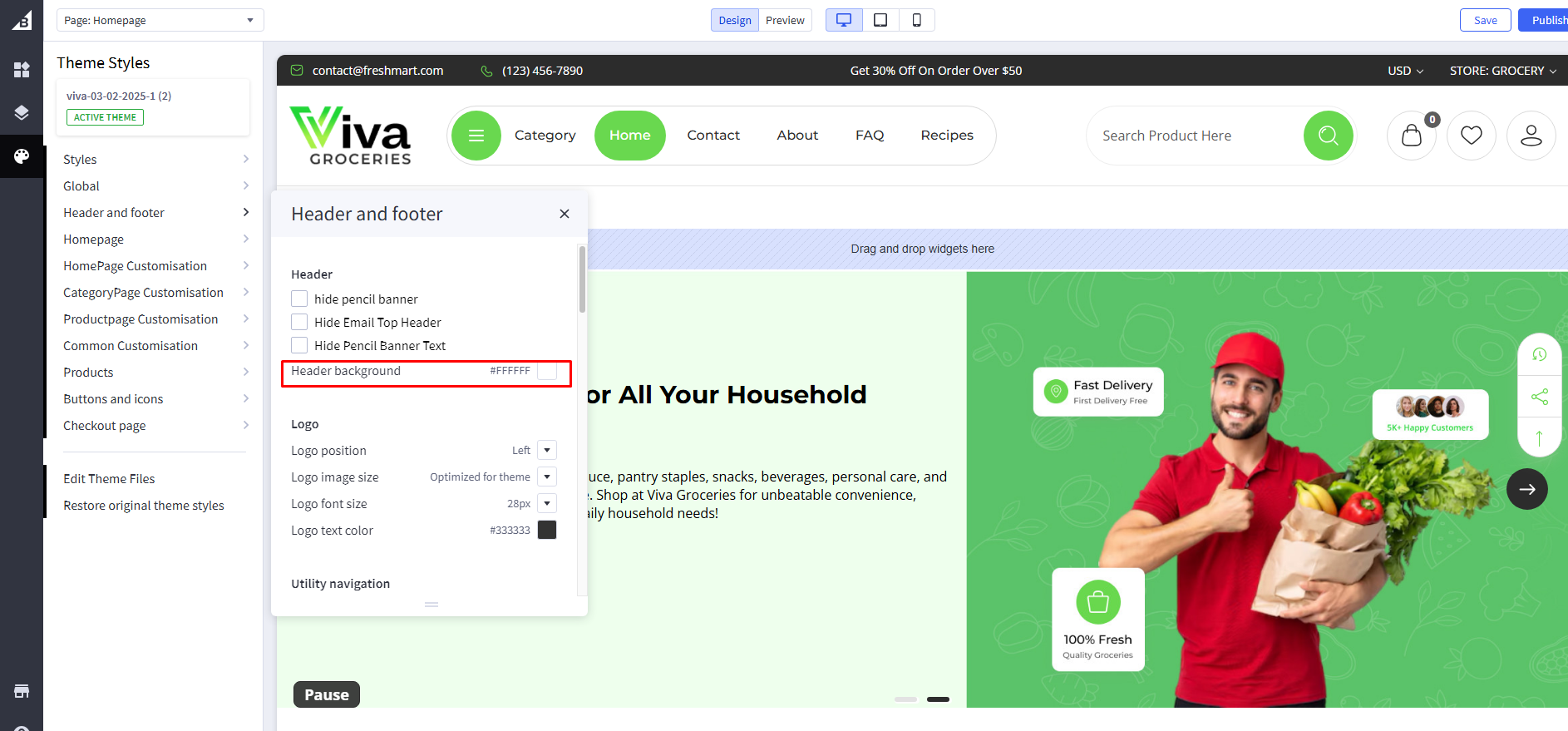Open the Recipes nav menu item

pyautogui.click(x=947, y=136)
